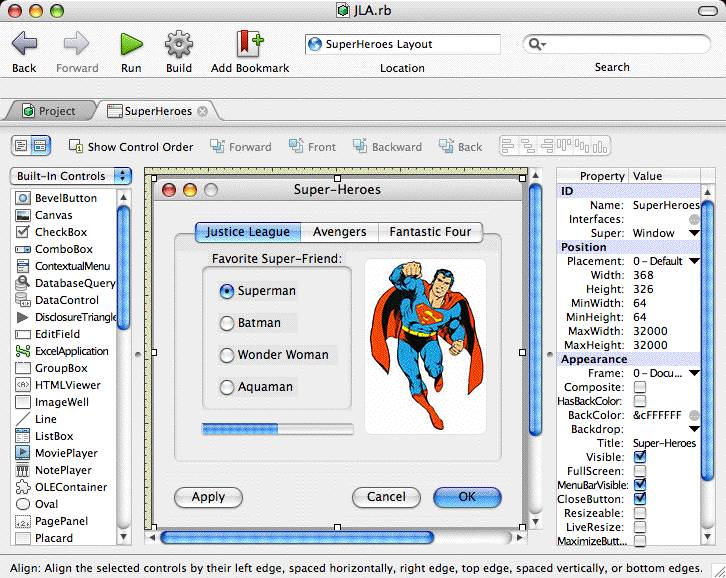Click in the Search field
Image resolution: width=726 pixels, height=578 pixels.
coord(618,44)
